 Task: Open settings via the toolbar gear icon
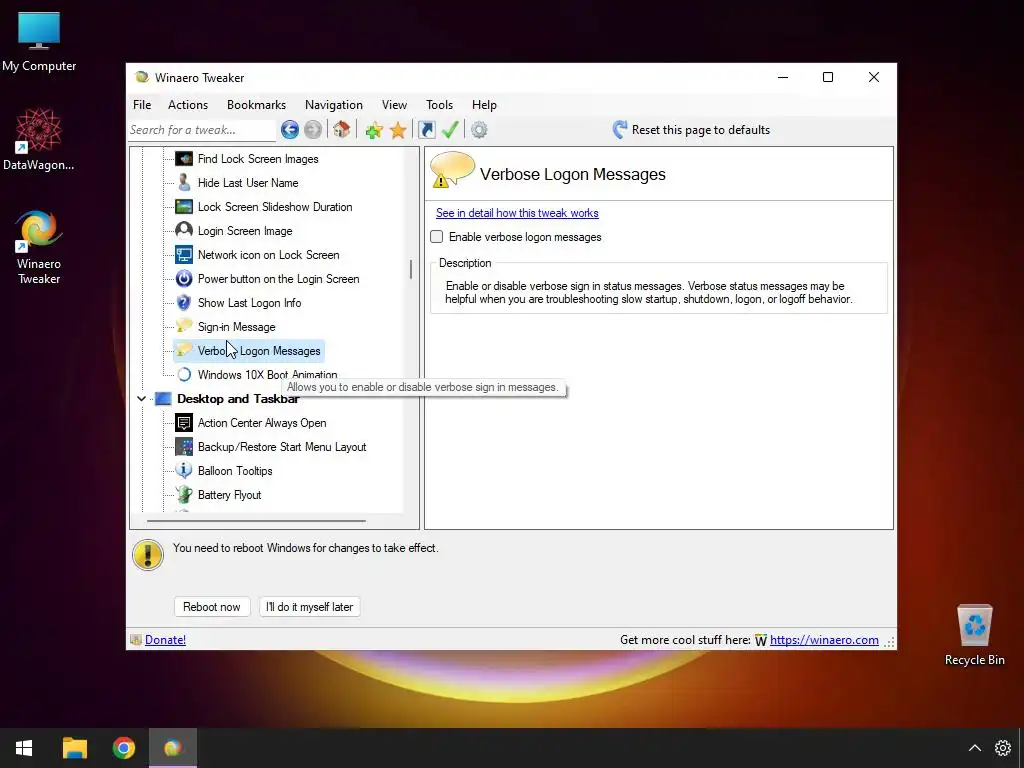click(479, 130)
